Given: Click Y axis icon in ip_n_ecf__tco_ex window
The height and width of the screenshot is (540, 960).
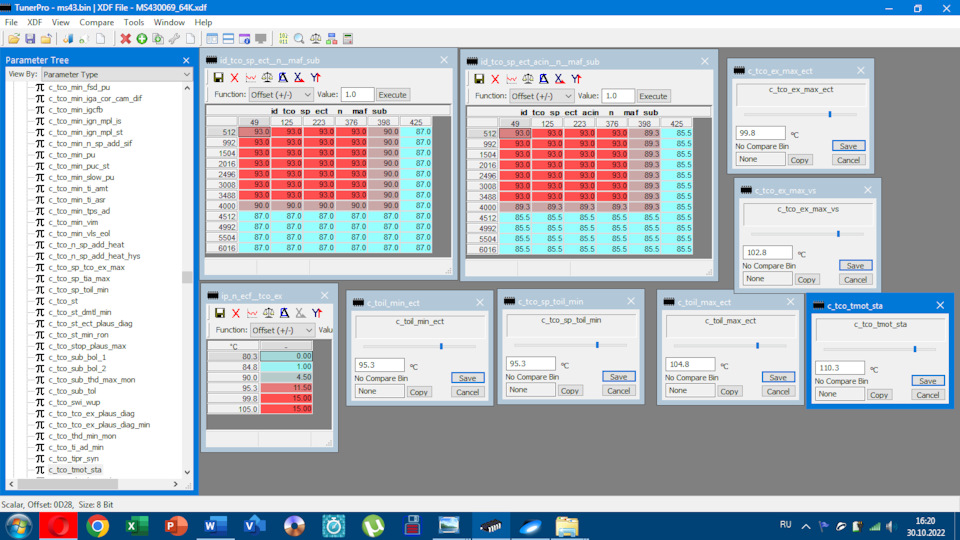Looking at the screenshot, I should (x=317, y=313).
